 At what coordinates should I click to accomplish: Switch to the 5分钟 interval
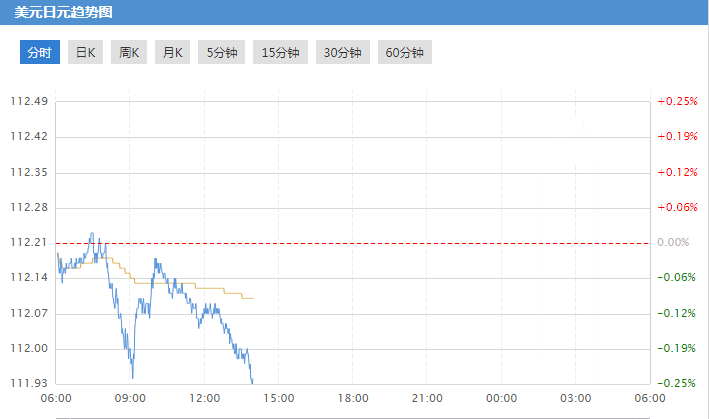tap(221, 53)
